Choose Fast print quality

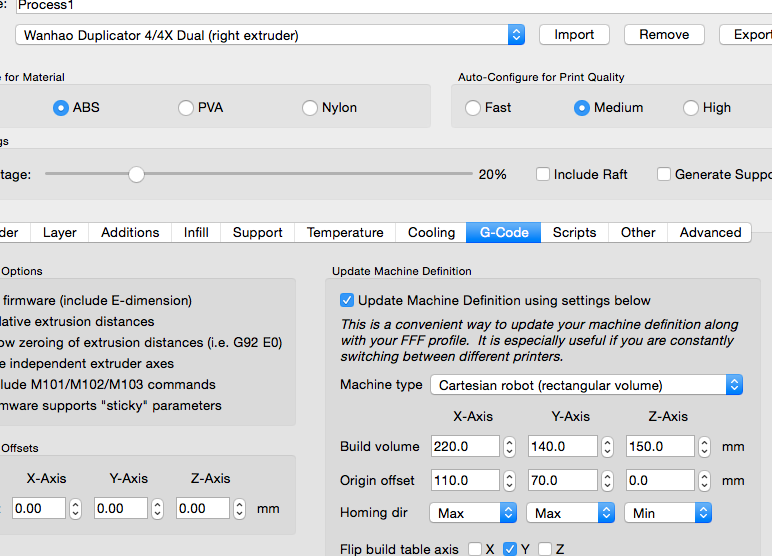point(473,108)
